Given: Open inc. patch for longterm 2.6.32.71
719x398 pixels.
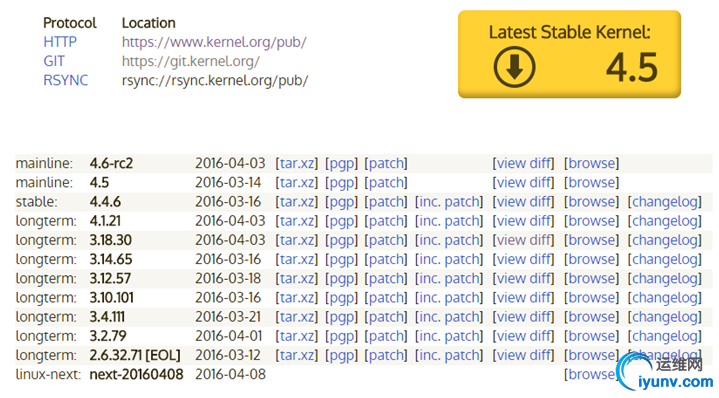Looking at the screenshot, I should pos(449,356).
